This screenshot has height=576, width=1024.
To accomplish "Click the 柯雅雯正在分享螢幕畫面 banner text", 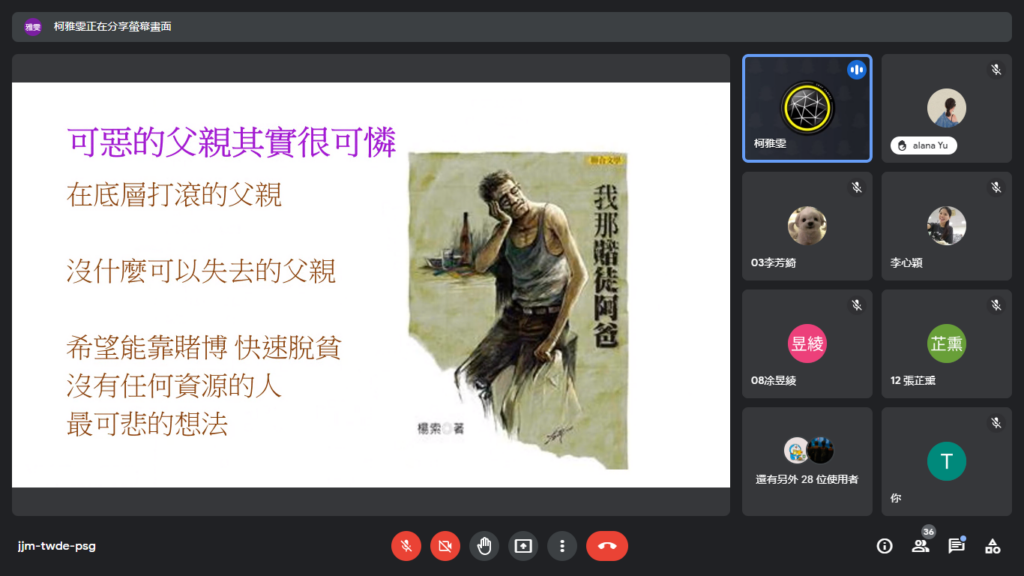I will click(112, 27).
